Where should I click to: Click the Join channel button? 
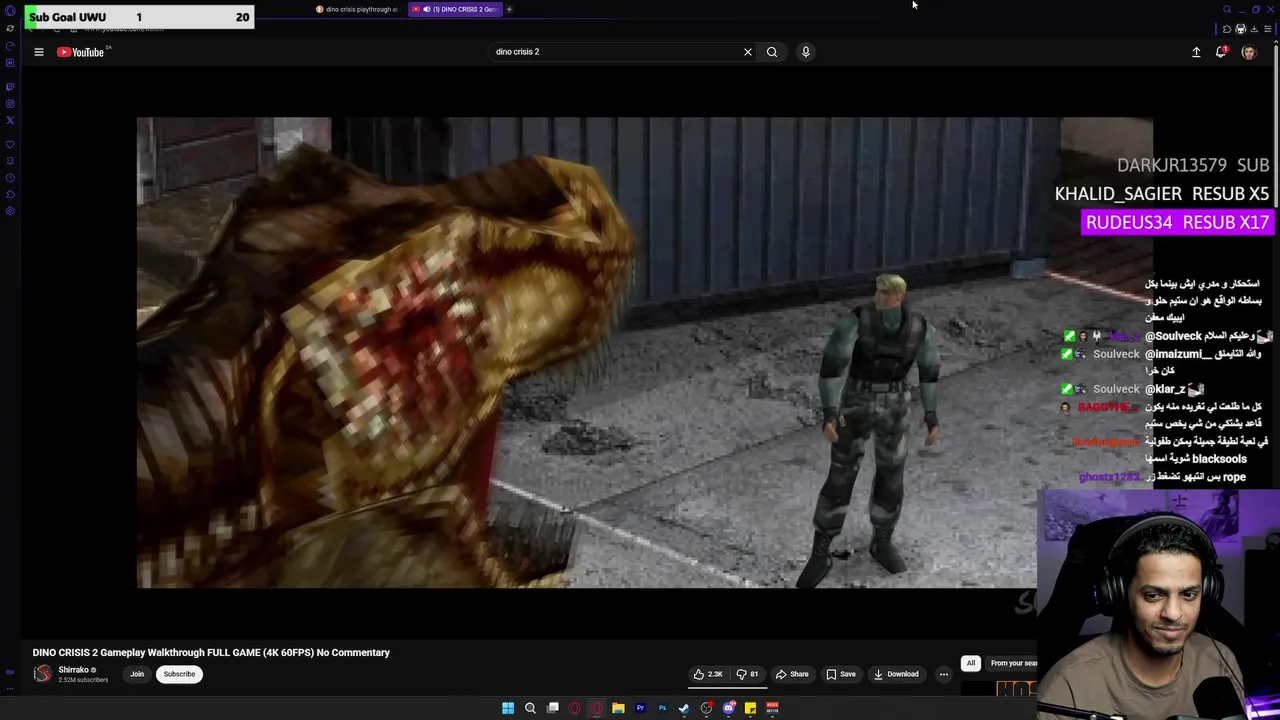pyautogui.click(x=137, y=674)
